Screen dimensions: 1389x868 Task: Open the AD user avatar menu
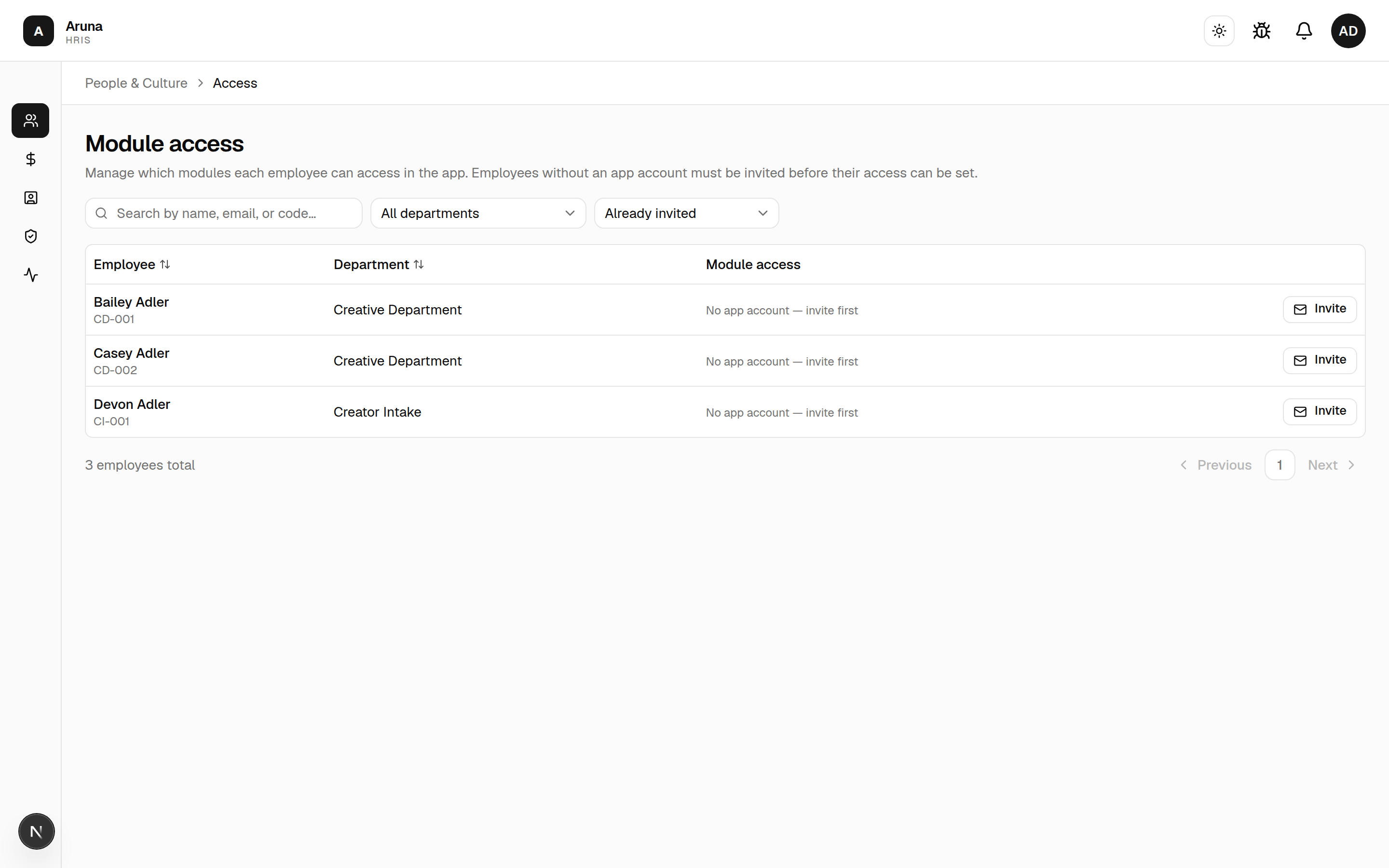(1348, 30)
